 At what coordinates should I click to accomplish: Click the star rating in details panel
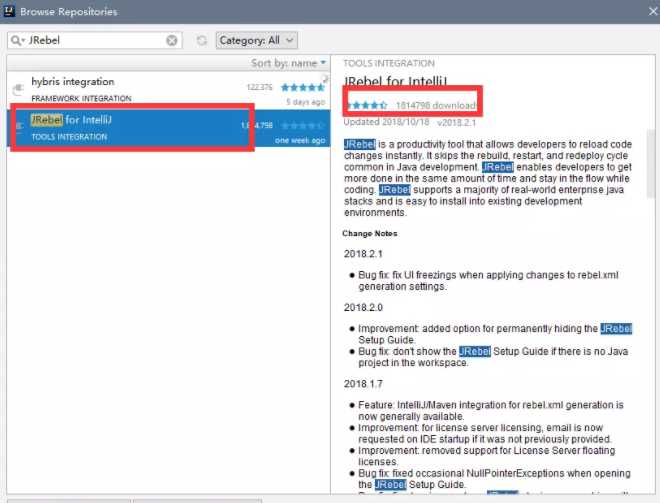click(x=366, y=105)
